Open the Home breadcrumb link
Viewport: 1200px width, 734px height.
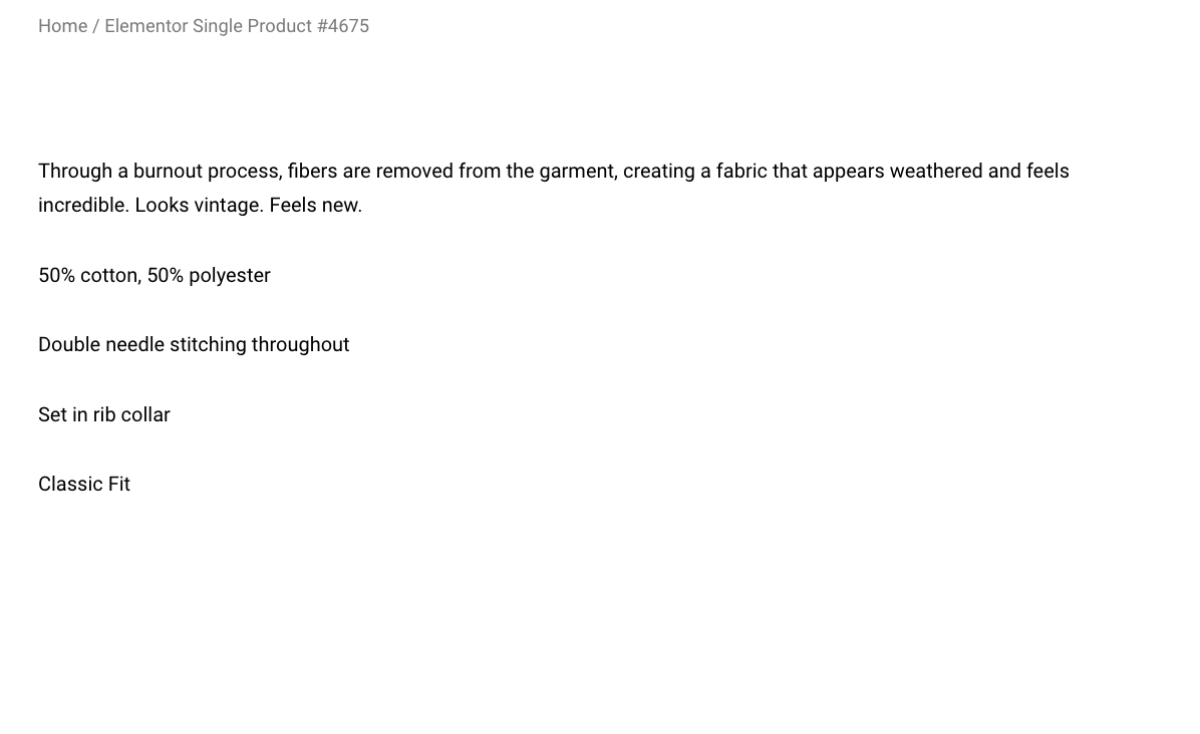click(63, 26)
